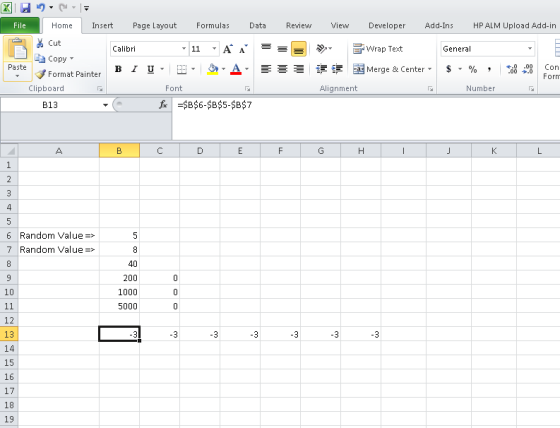Open the Name Box dropdown arrow
560x428 pixels.
click(x=105, y=105)
